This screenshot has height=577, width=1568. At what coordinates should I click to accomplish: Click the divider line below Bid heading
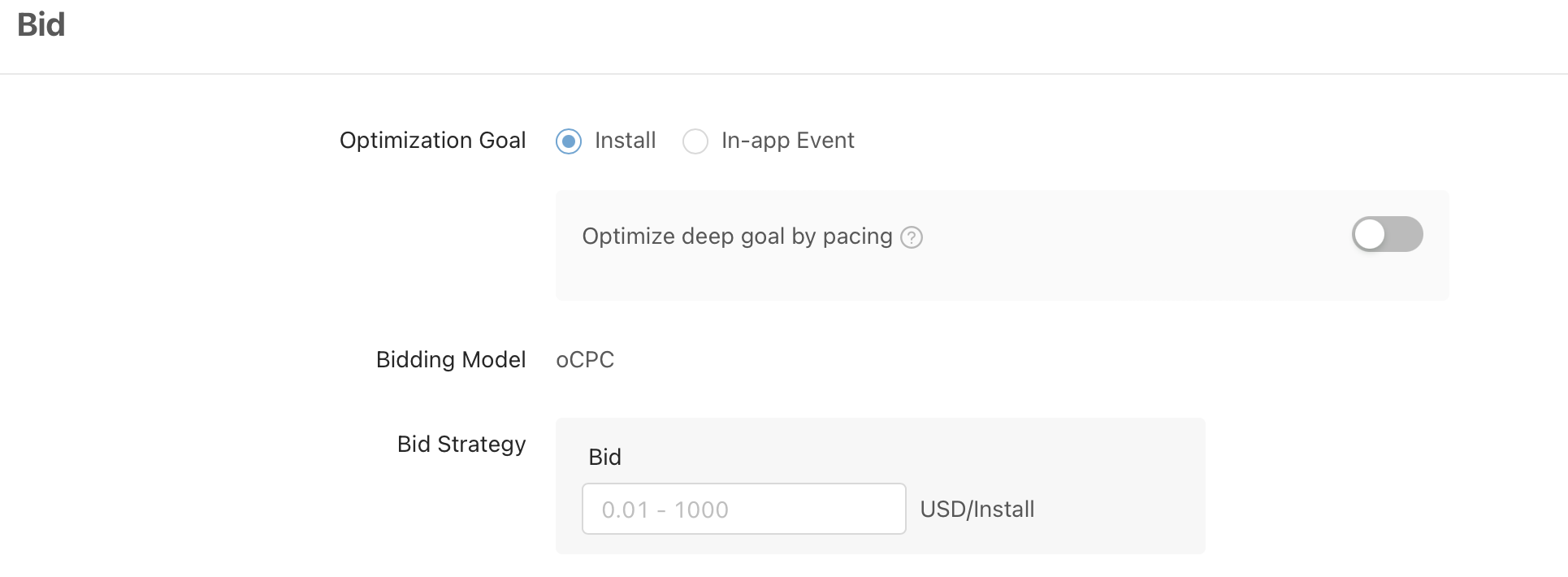tap(784, 74)
